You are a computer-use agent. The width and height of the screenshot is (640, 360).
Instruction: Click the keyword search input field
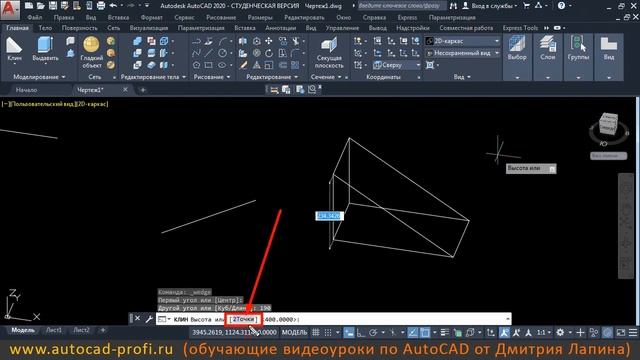402,6
